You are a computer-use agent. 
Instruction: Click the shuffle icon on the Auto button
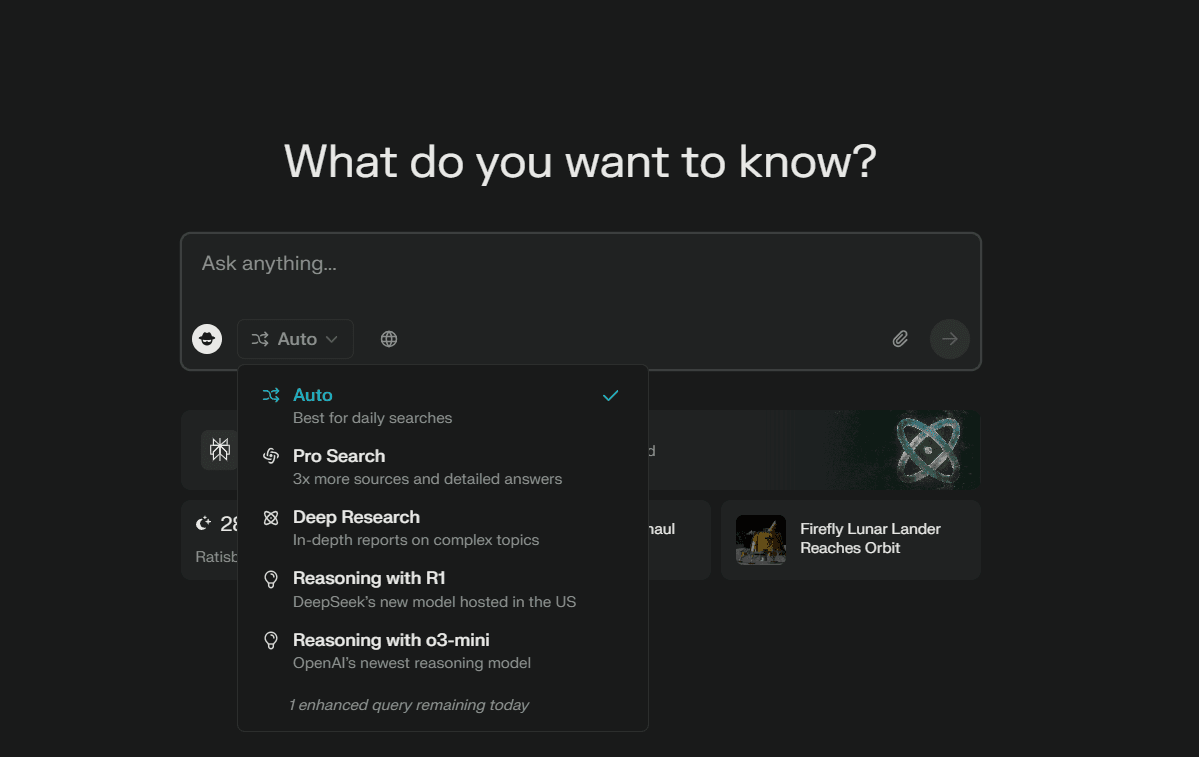(x=260, y=339)
